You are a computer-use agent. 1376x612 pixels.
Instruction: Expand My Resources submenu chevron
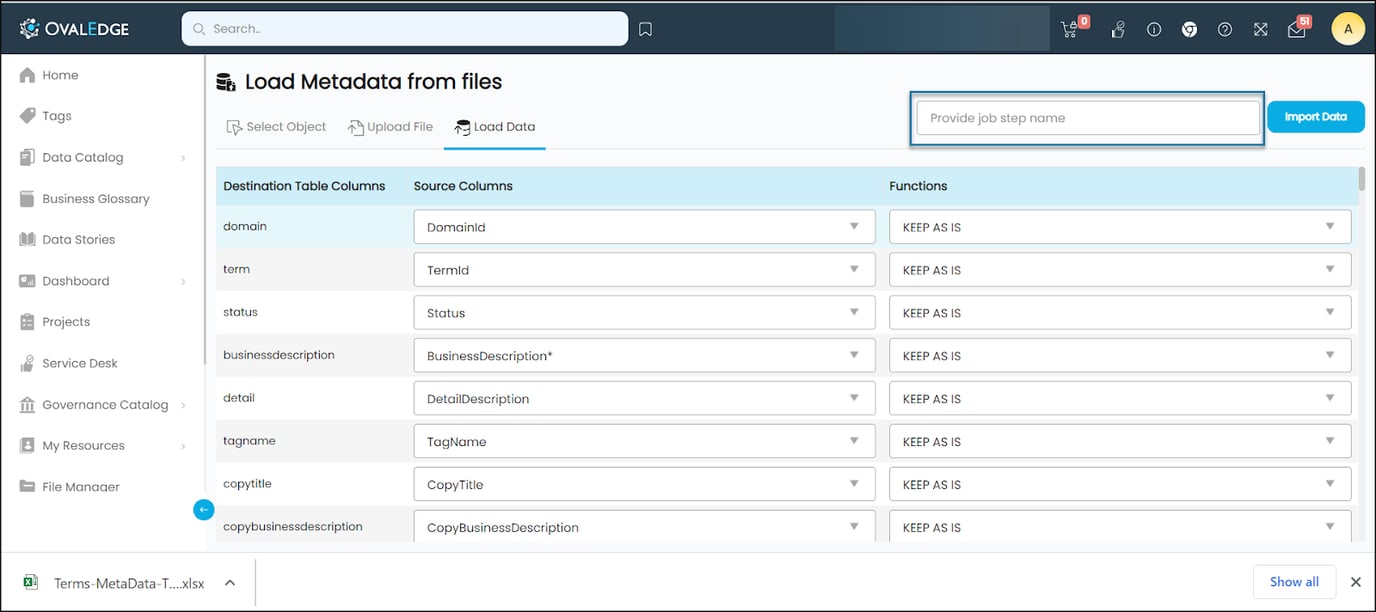183,447
